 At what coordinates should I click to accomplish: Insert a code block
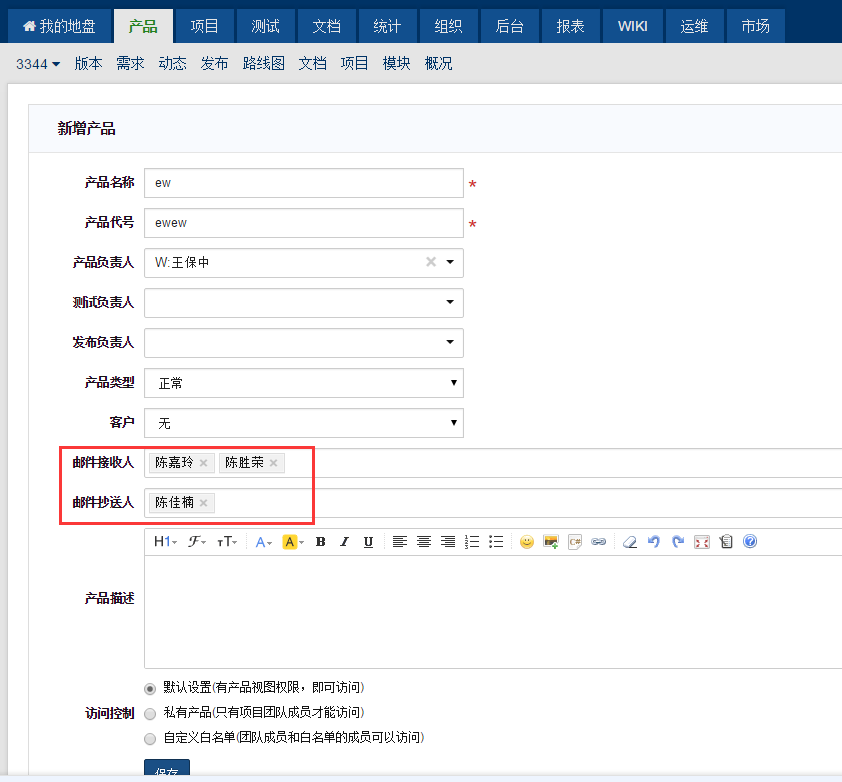pyautogui.click(x=575, y=541)
